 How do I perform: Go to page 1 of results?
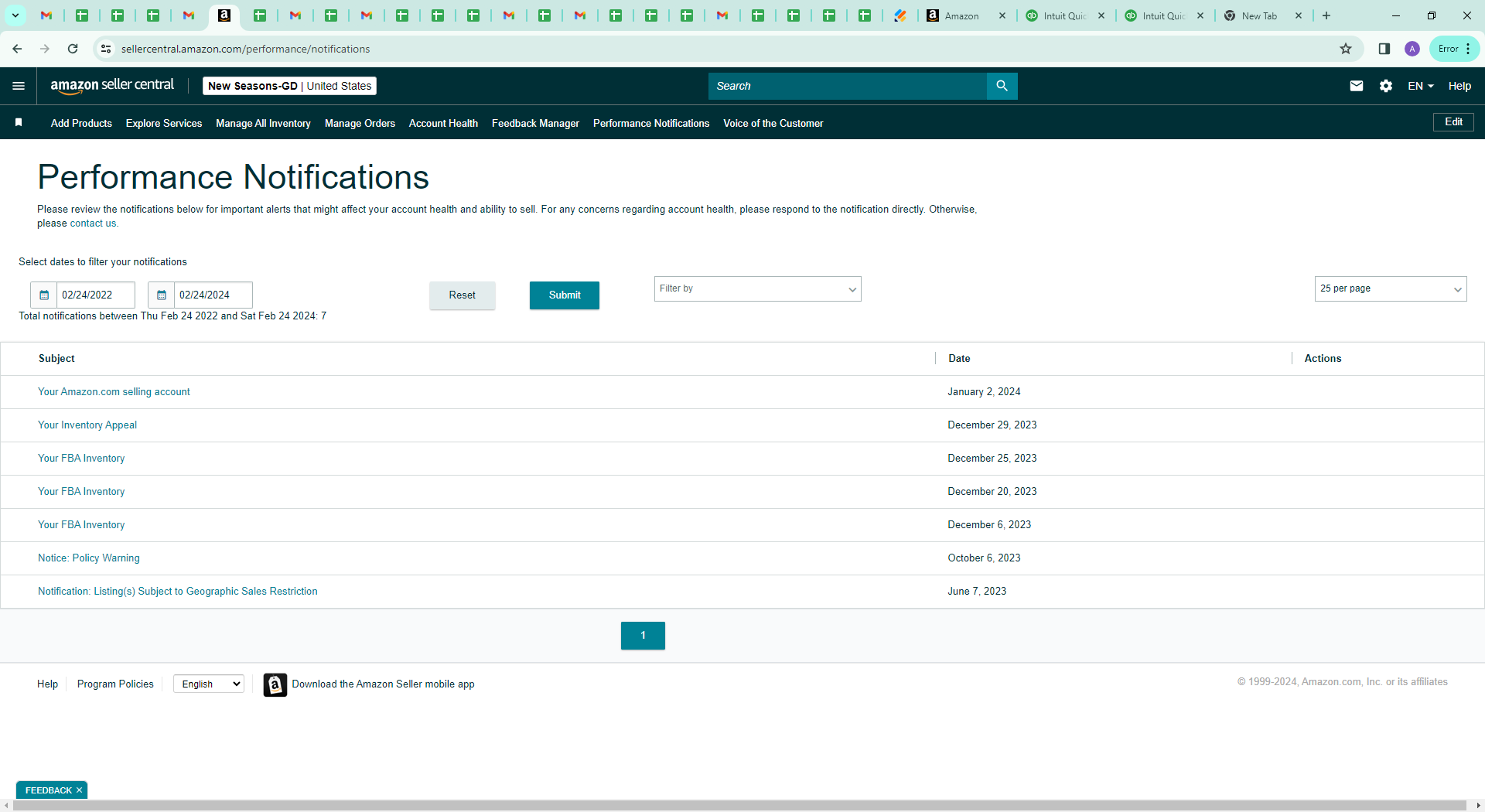643,636
